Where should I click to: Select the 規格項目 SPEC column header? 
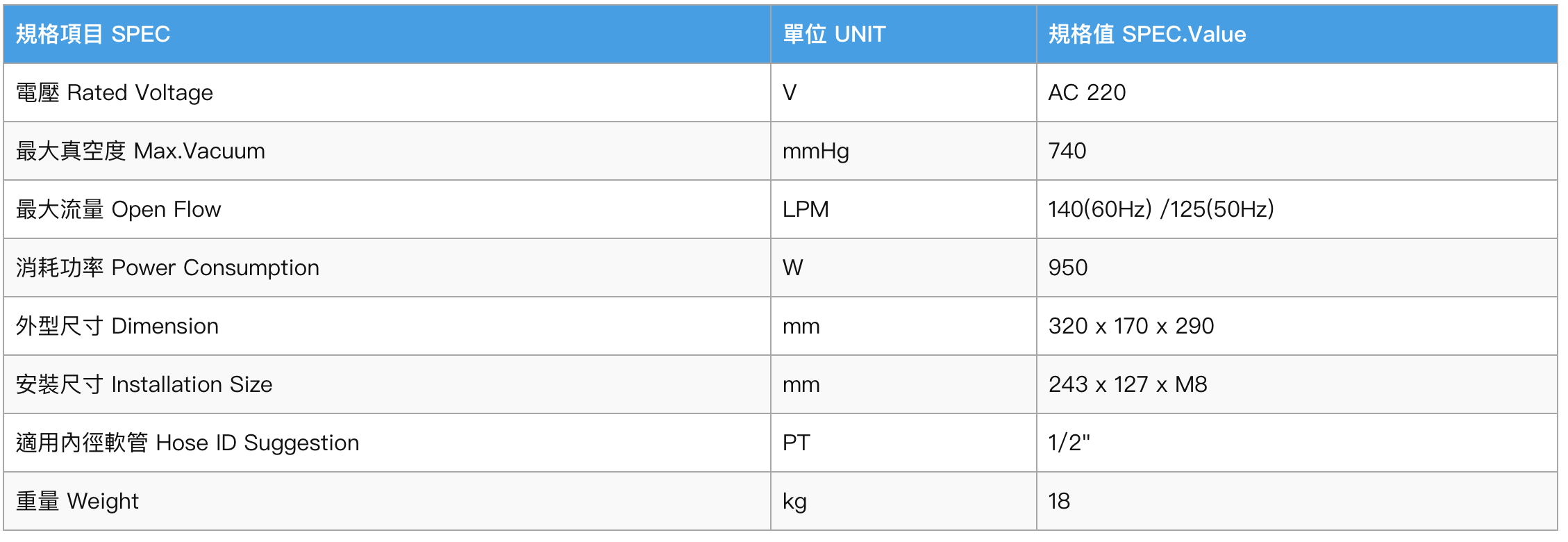387,34
